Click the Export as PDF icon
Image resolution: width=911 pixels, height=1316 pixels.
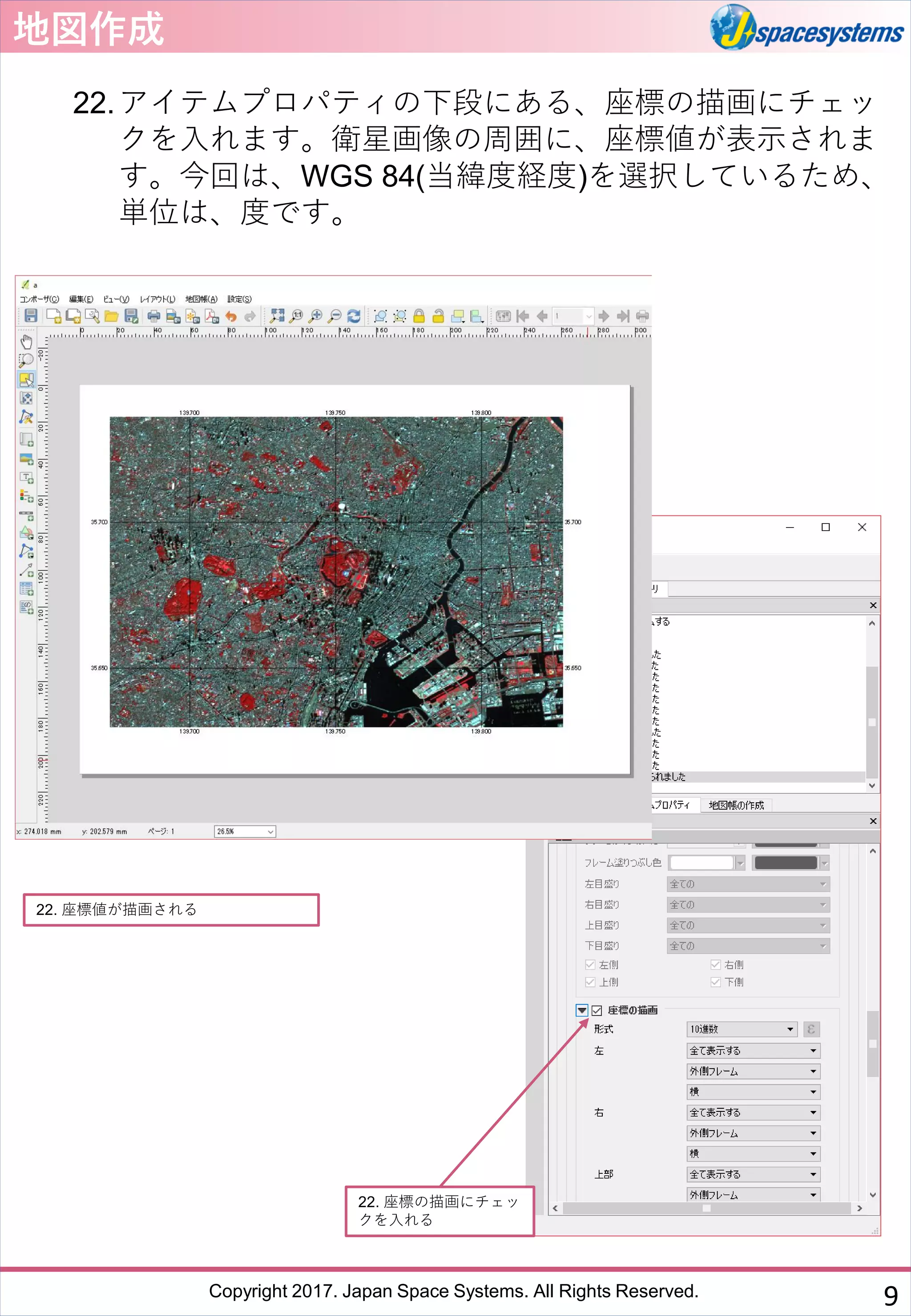tap(212, 316)
